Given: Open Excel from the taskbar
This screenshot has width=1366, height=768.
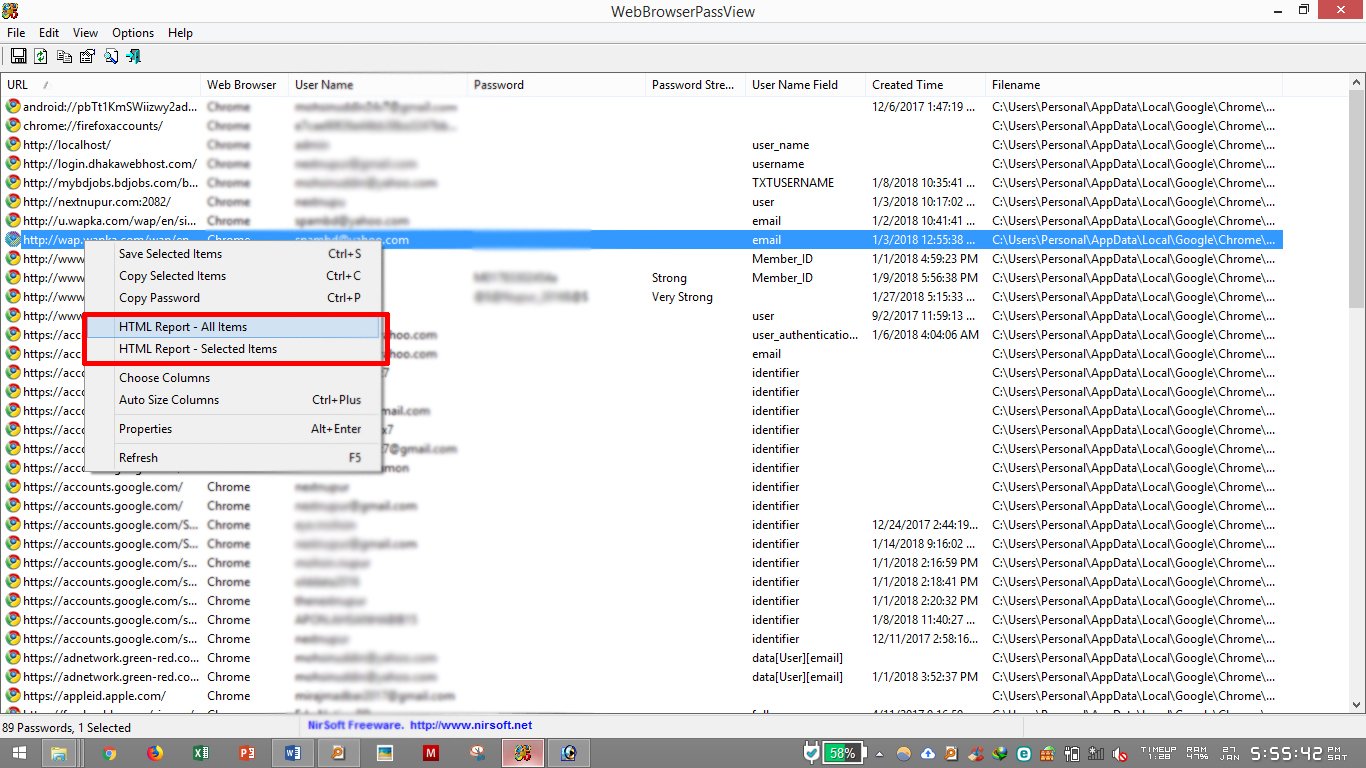Looking at the screenshot, I should tap(200, 753).
